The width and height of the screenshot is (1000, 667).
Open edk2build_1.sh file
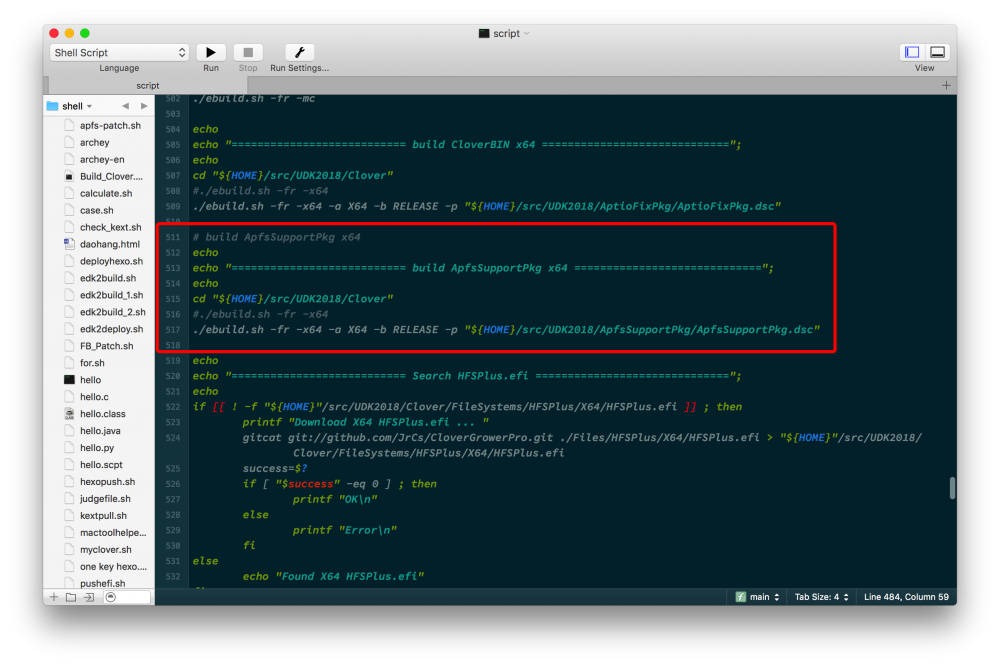[x=111, y=295]
